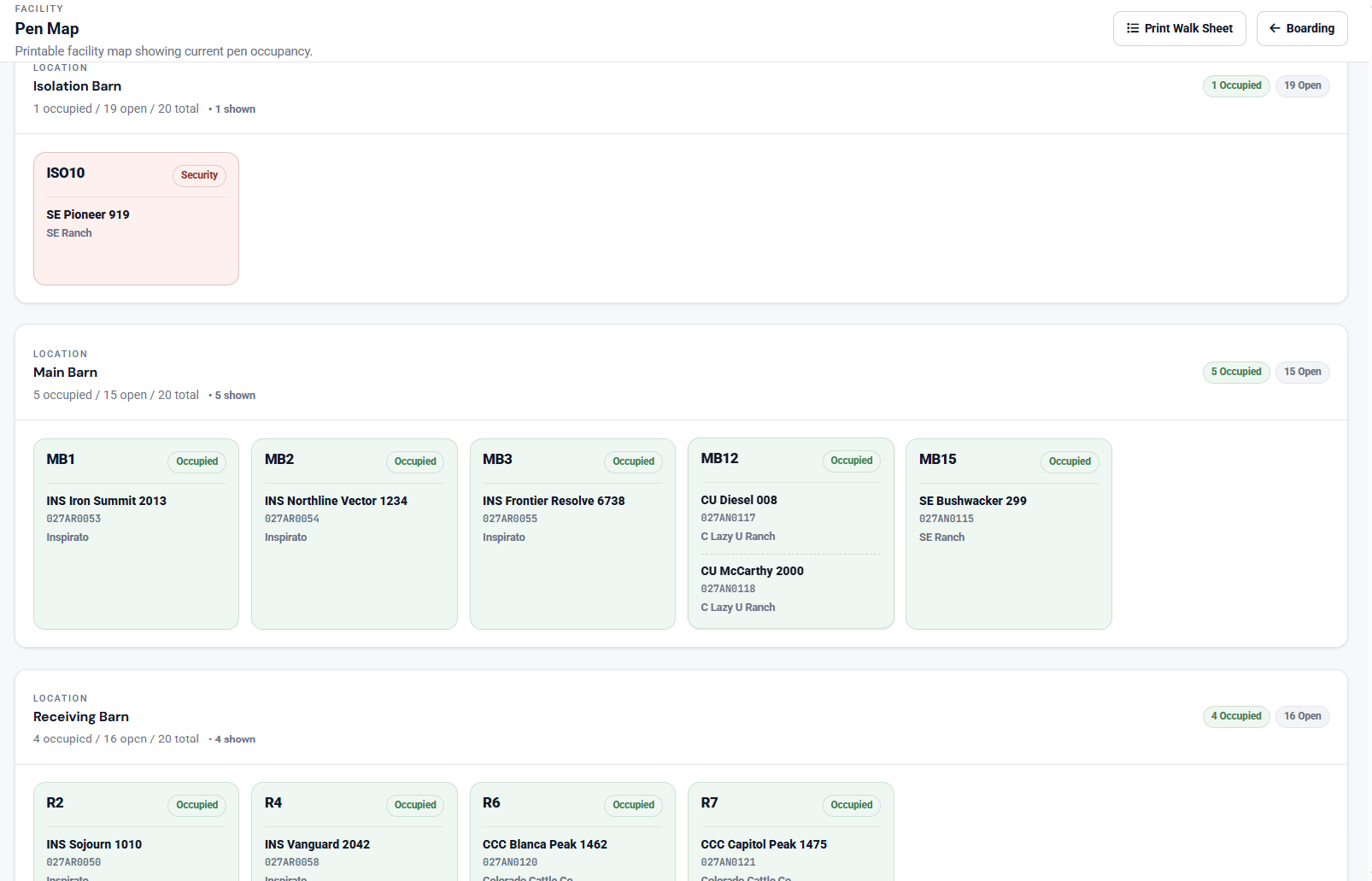Click the Occupied badge on pen R6
Screen dimensions: 1372x881
pos(633,805)
